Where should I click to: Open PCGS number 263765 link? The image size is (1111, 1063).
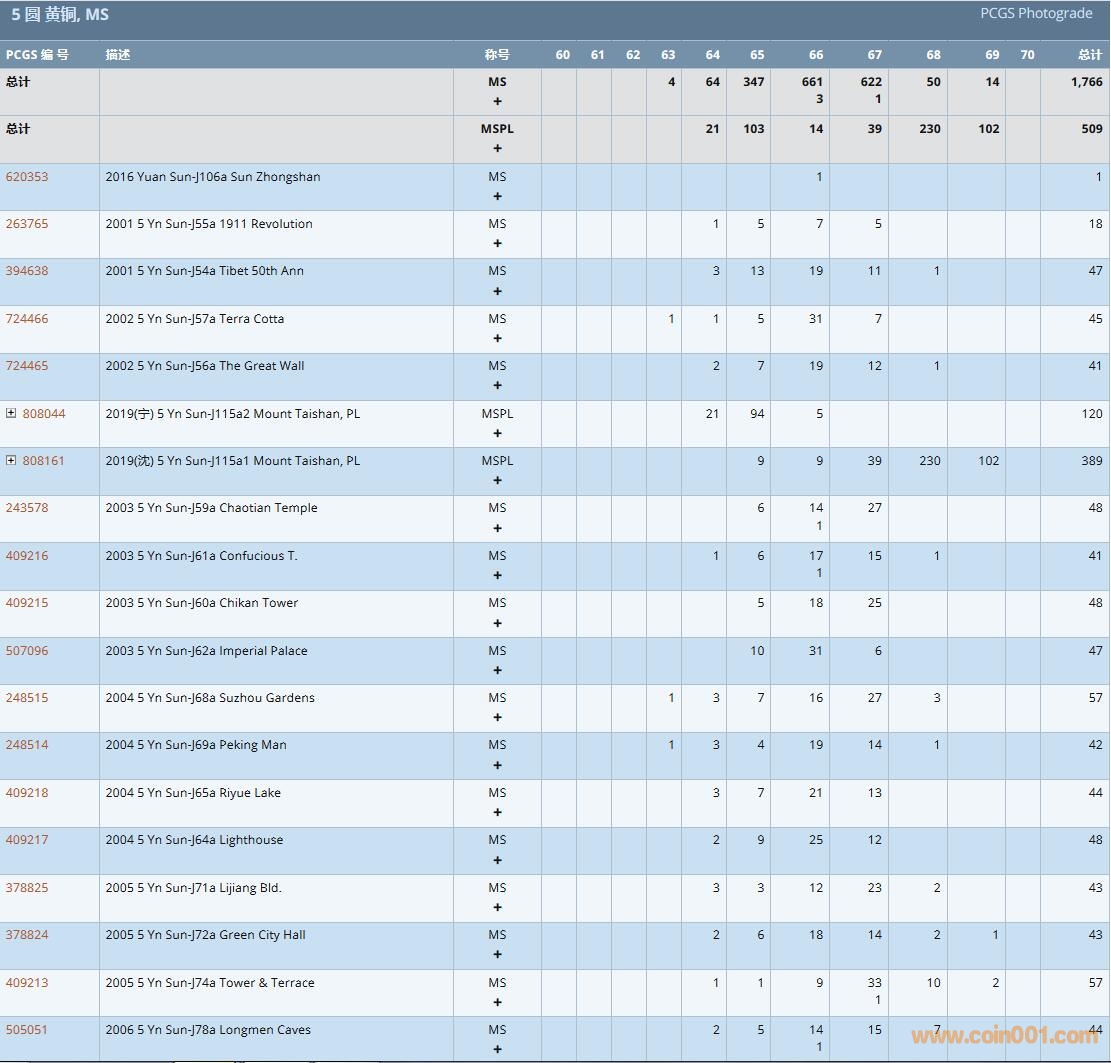coord(27,224)
